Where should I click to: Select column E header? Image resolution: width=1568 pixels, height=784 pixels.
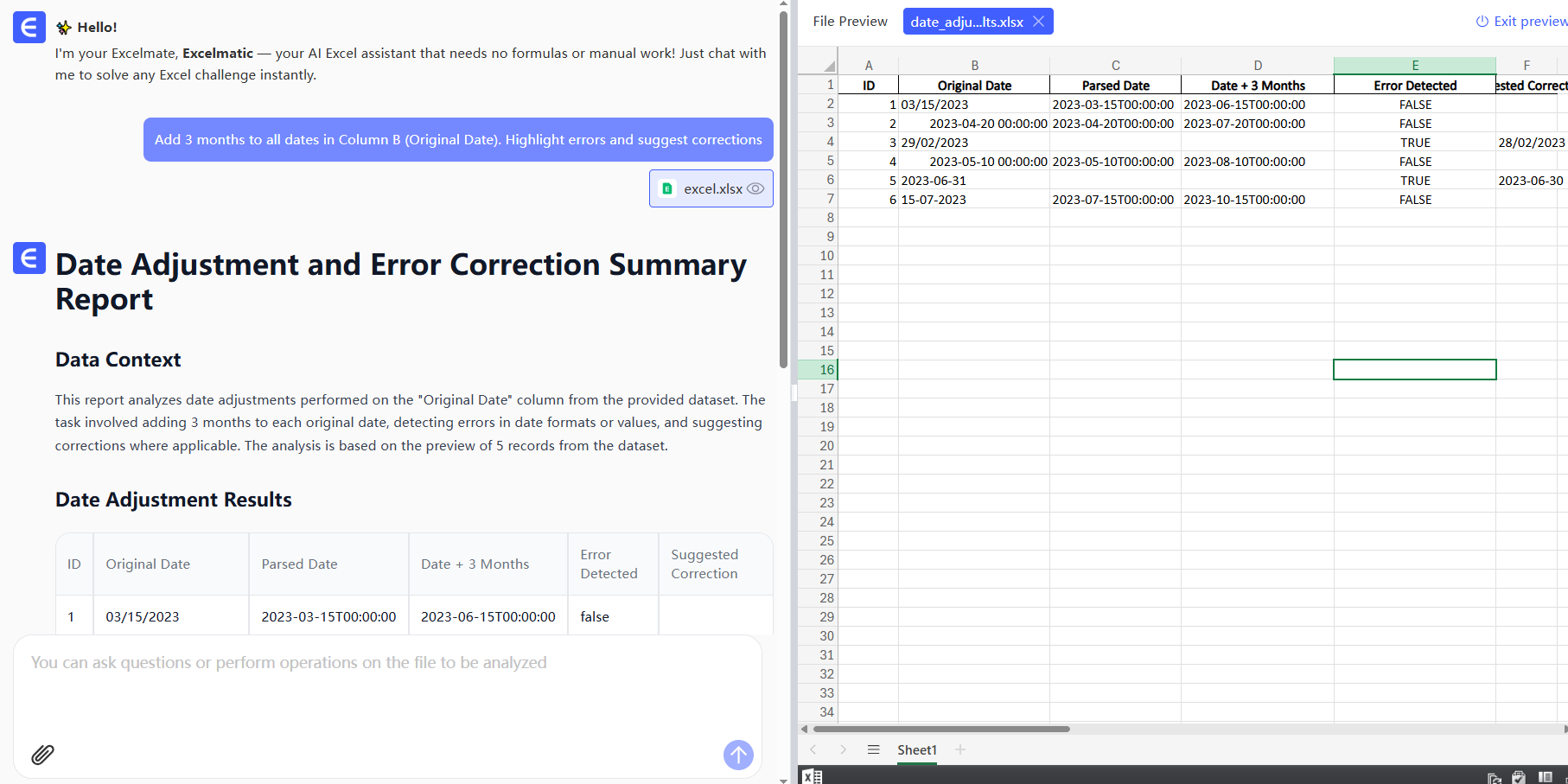(x=1414, y=66)
